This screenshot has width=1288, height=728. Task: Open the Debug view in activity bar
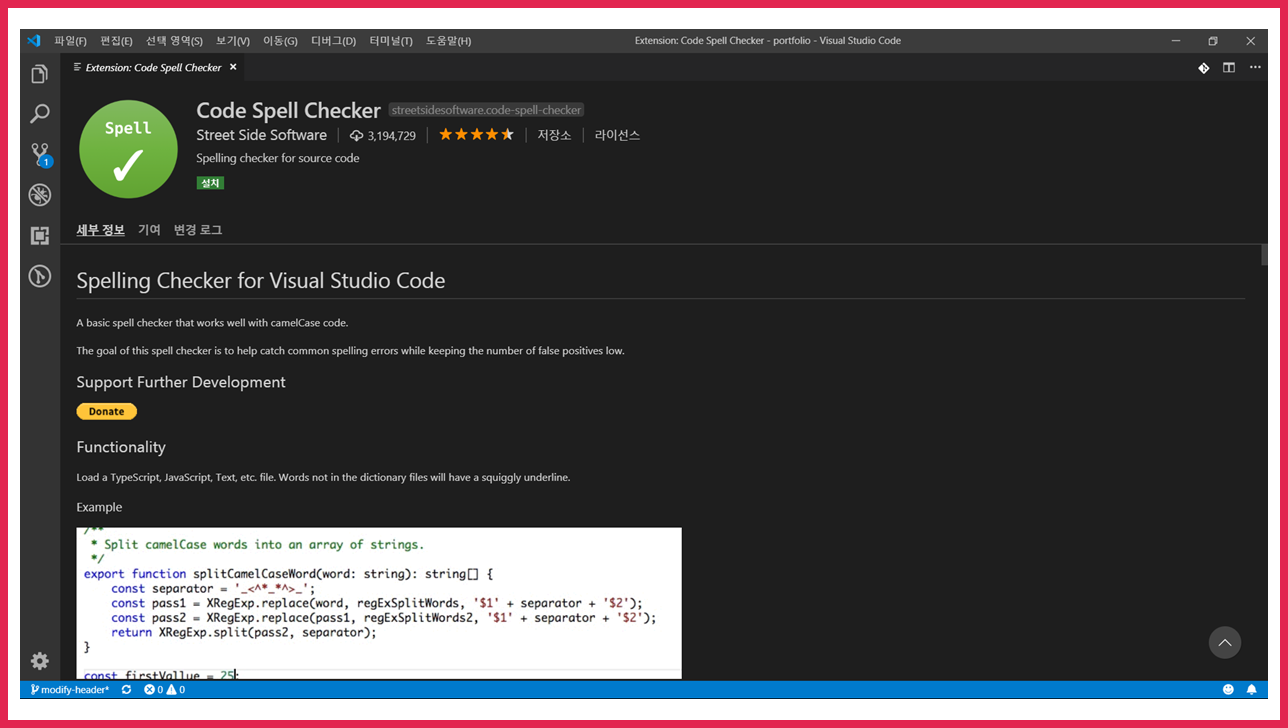(x=40, y=195)
